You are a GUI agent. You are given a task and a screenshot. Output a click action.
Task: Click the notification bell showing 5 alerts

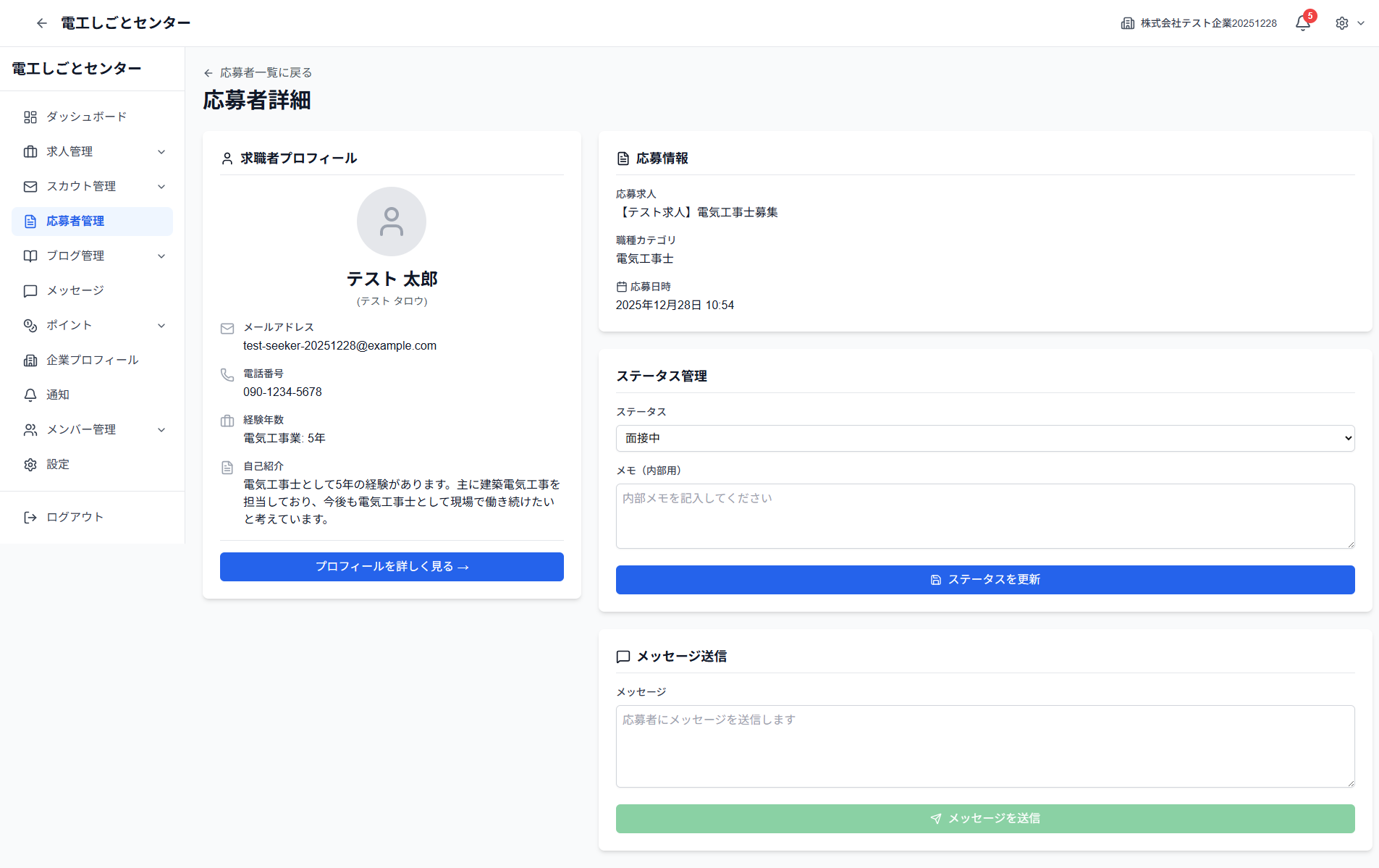(x=1302, y=23)
